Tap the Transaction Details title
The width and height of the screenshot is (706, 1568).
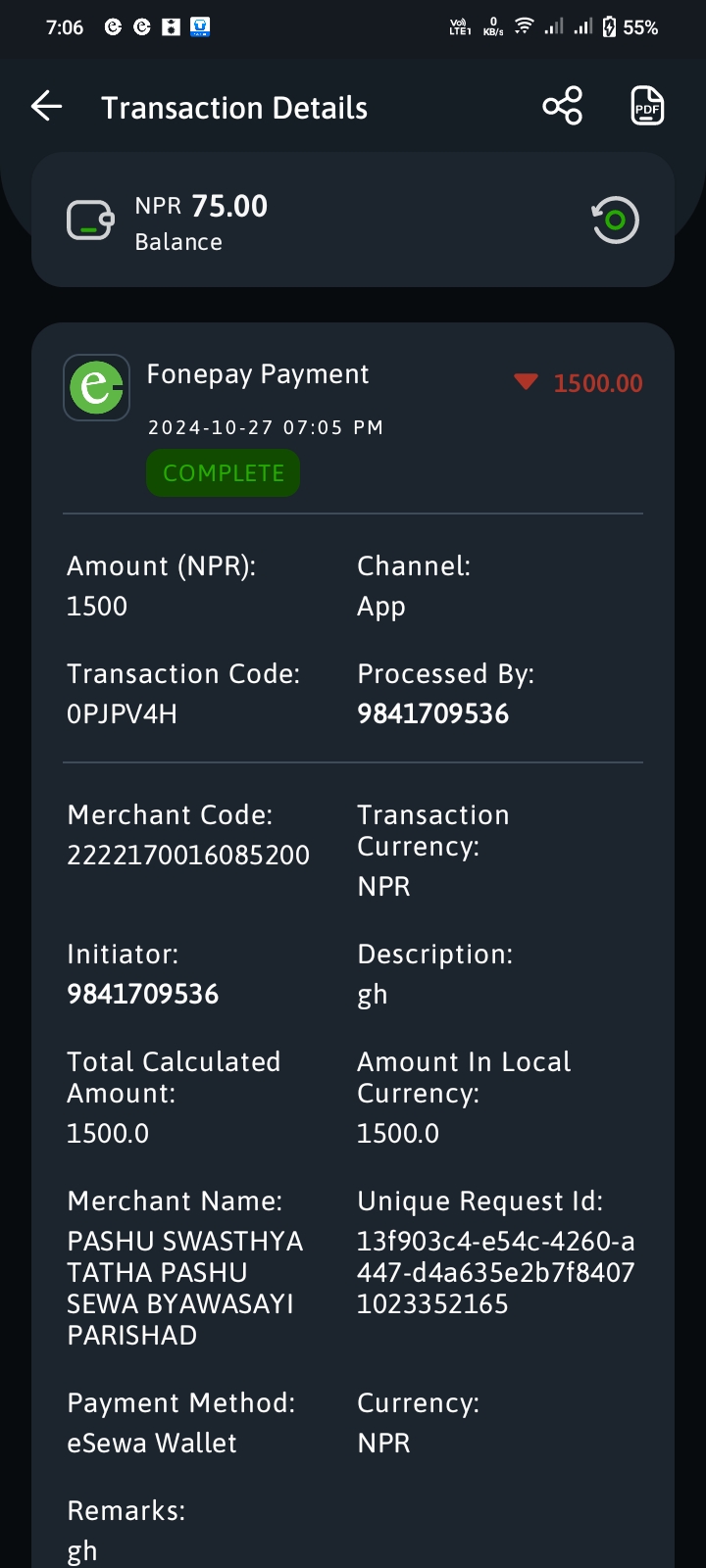click(234, 108)
